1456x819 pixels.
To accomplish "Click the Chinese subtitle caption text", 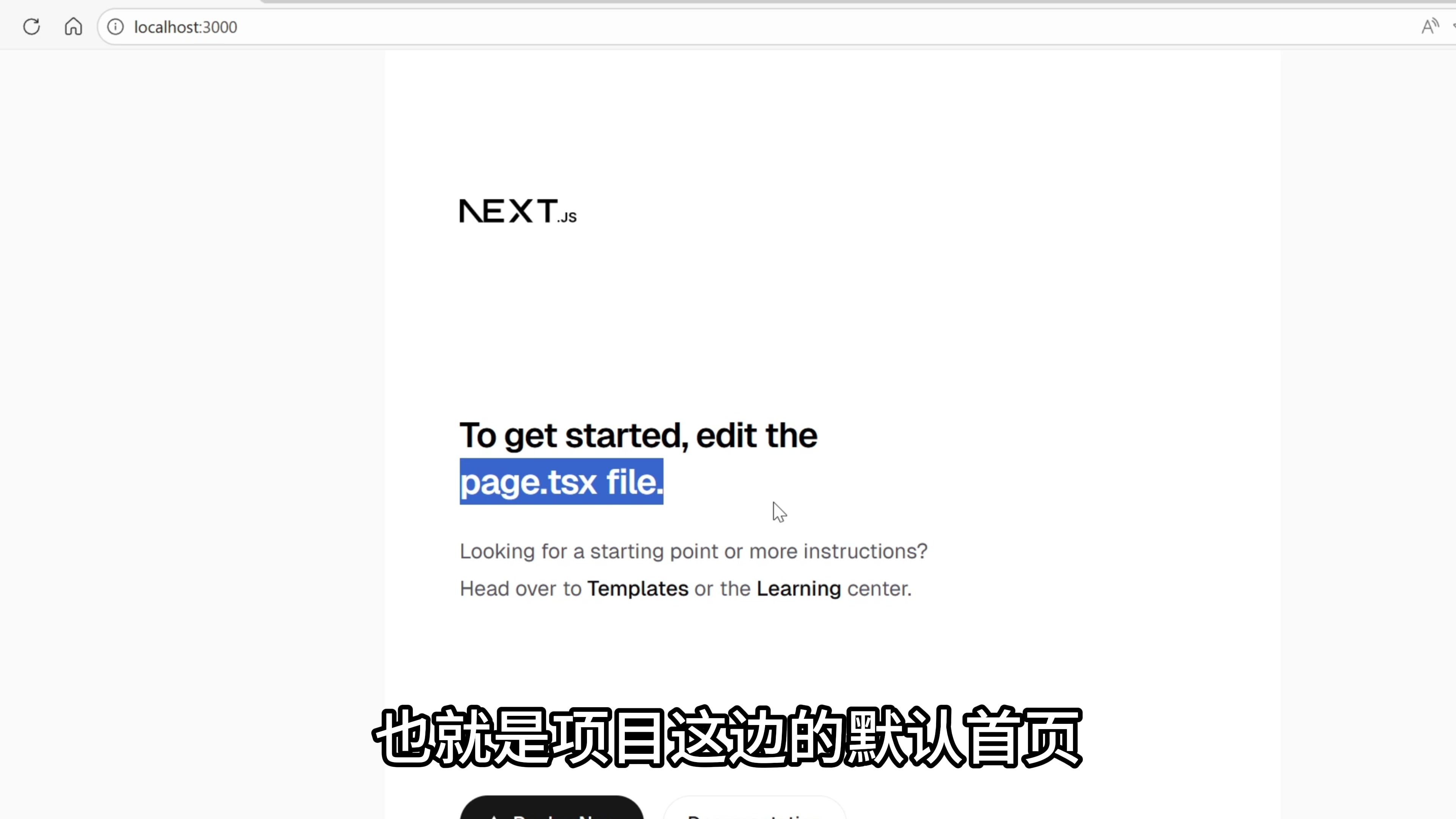I will click(x=728, y=737).
